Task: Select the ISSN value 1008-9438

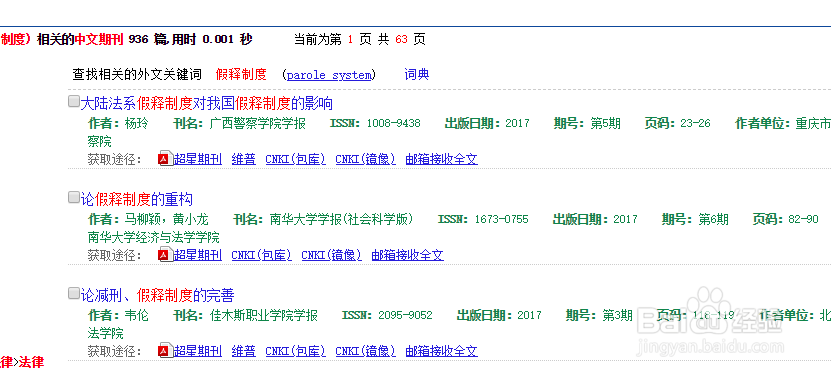Action: (x=393, y=124)
